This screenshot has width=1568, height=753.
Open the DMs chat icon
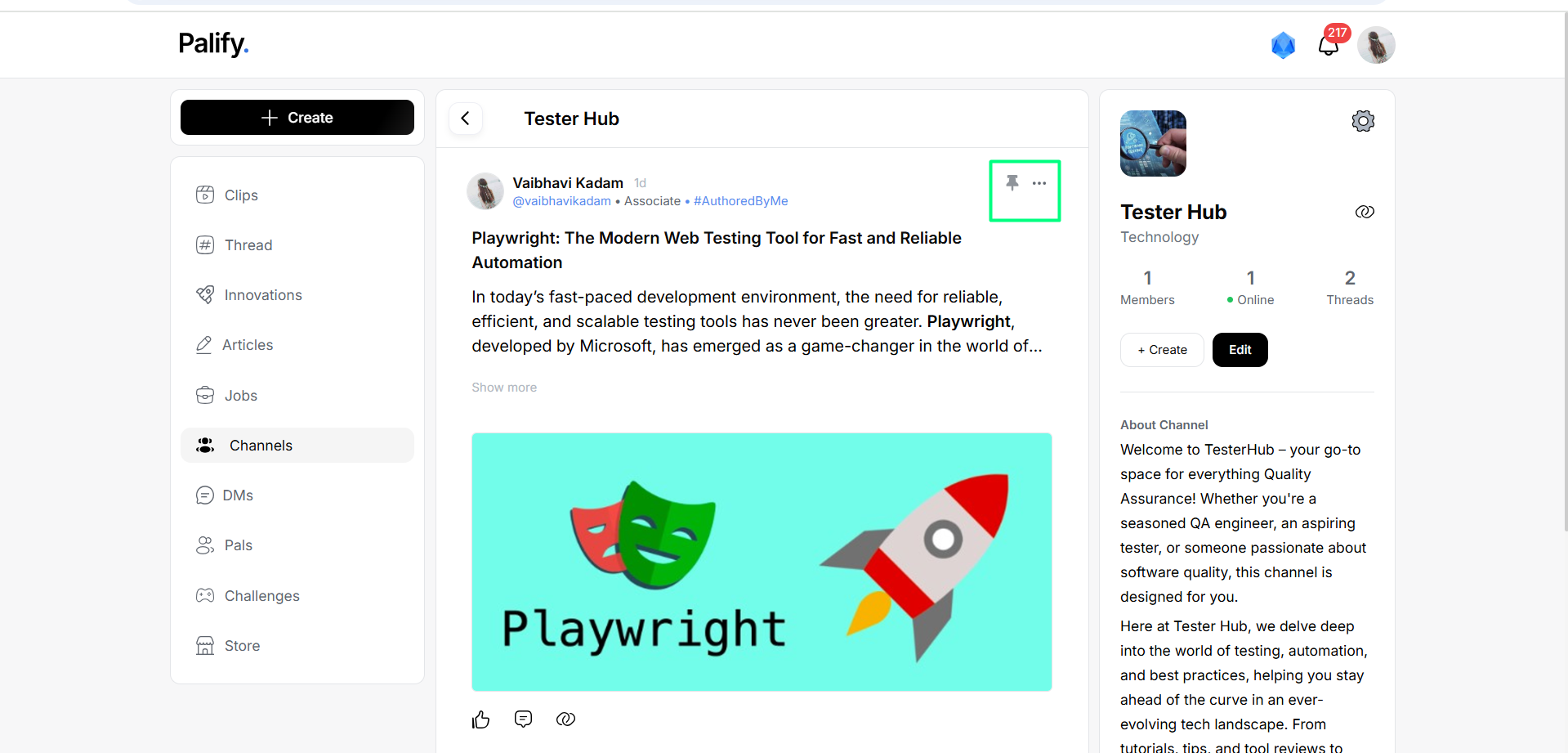pyautogui.click(x=205, y=495)
